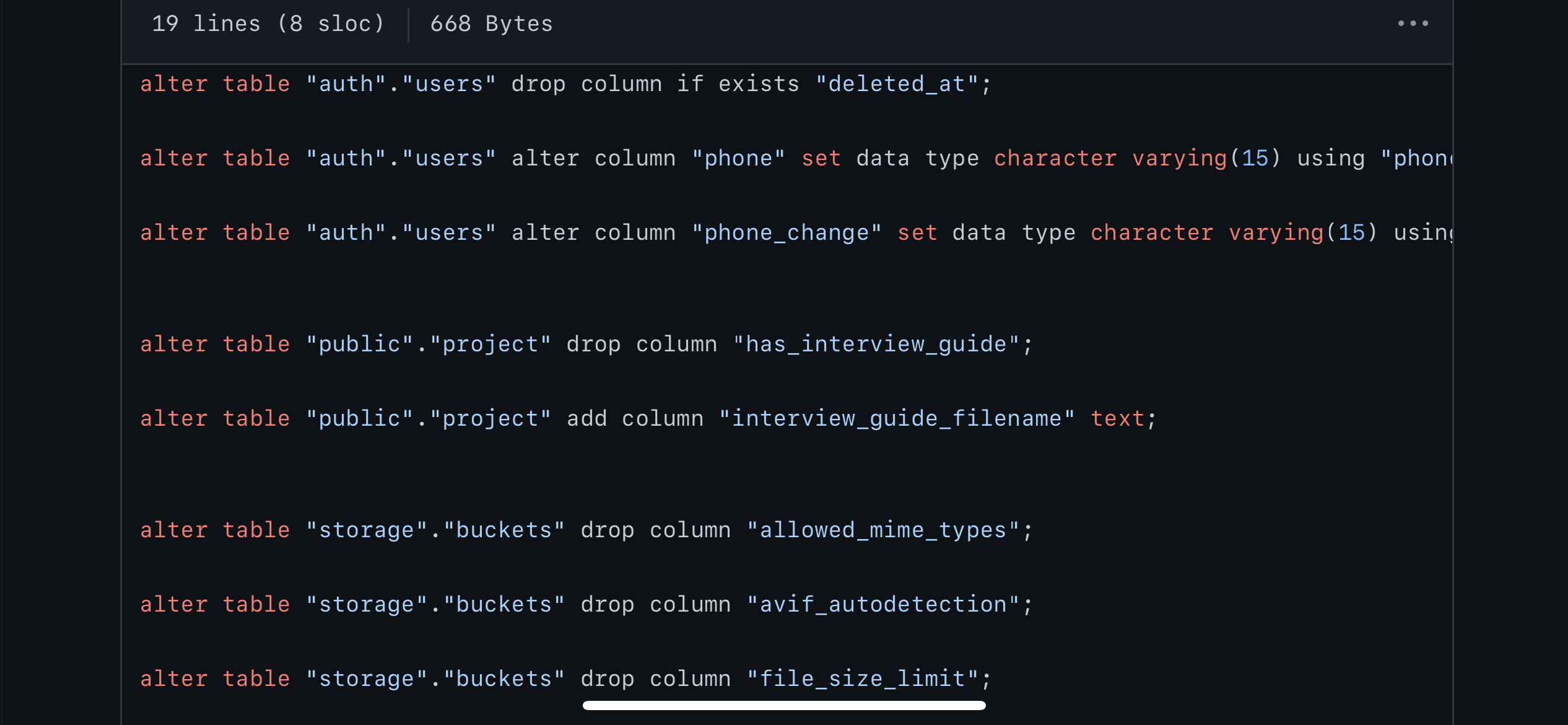1568x725 pixels.
Task: Click the '668 Bytes' file size label
Action: pyautogui.click(x=492, y=24)
